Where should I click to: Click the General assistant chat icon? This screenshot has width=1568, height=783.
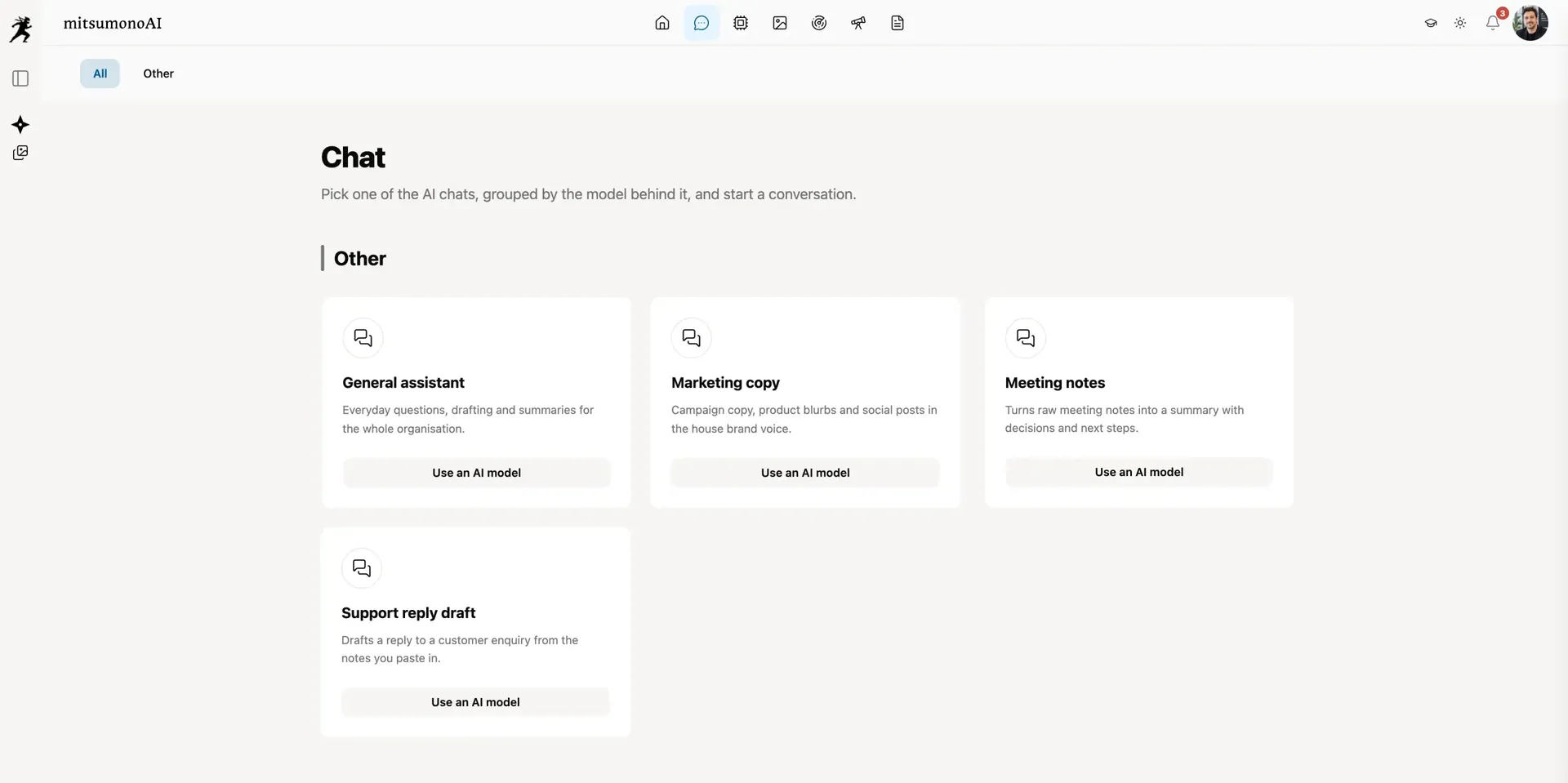point(363,338)
